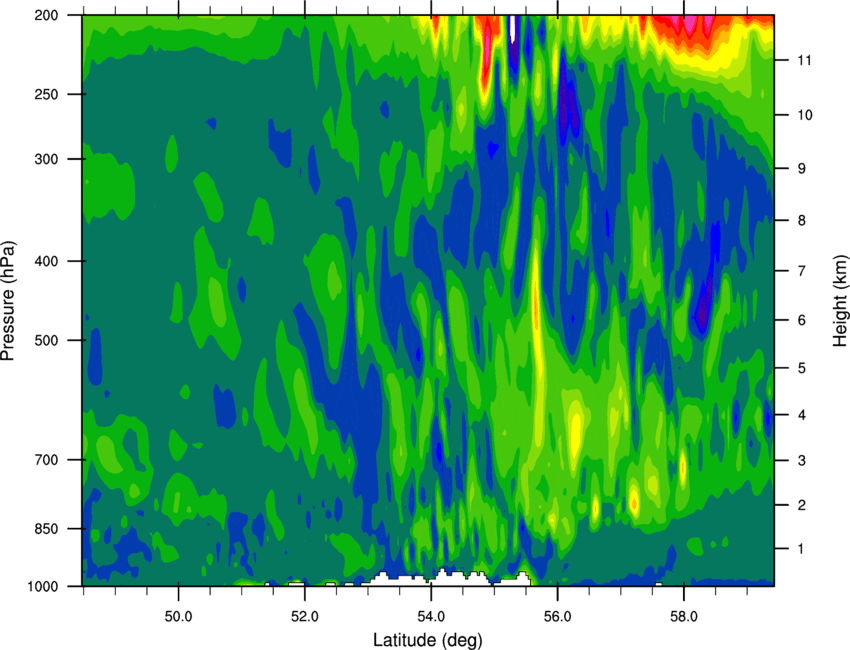Pick the height label 11 km
850x650 pixels.
tap(805, 60)
